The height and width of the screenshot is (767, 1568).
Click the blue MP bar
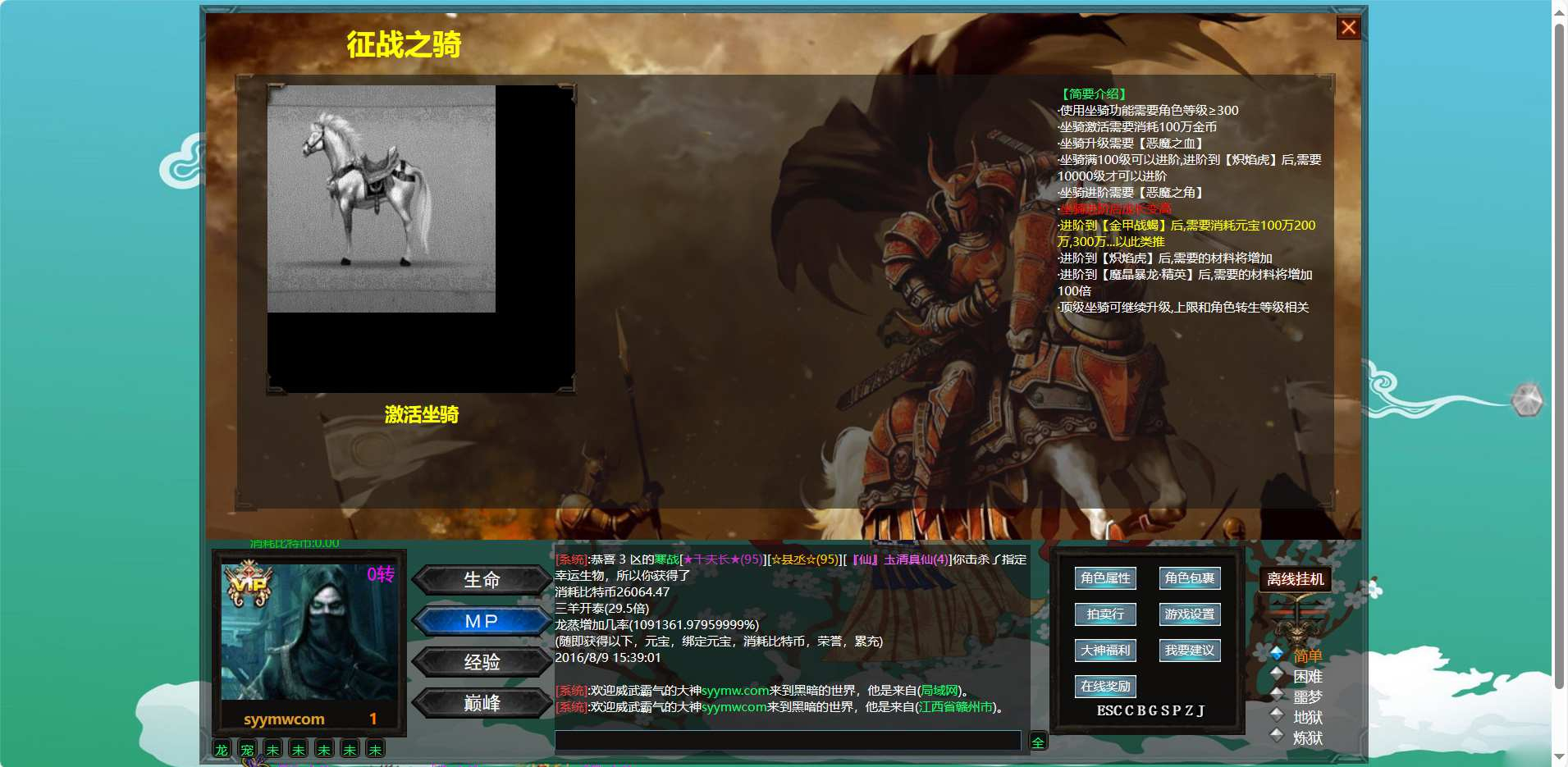(482, 621)
